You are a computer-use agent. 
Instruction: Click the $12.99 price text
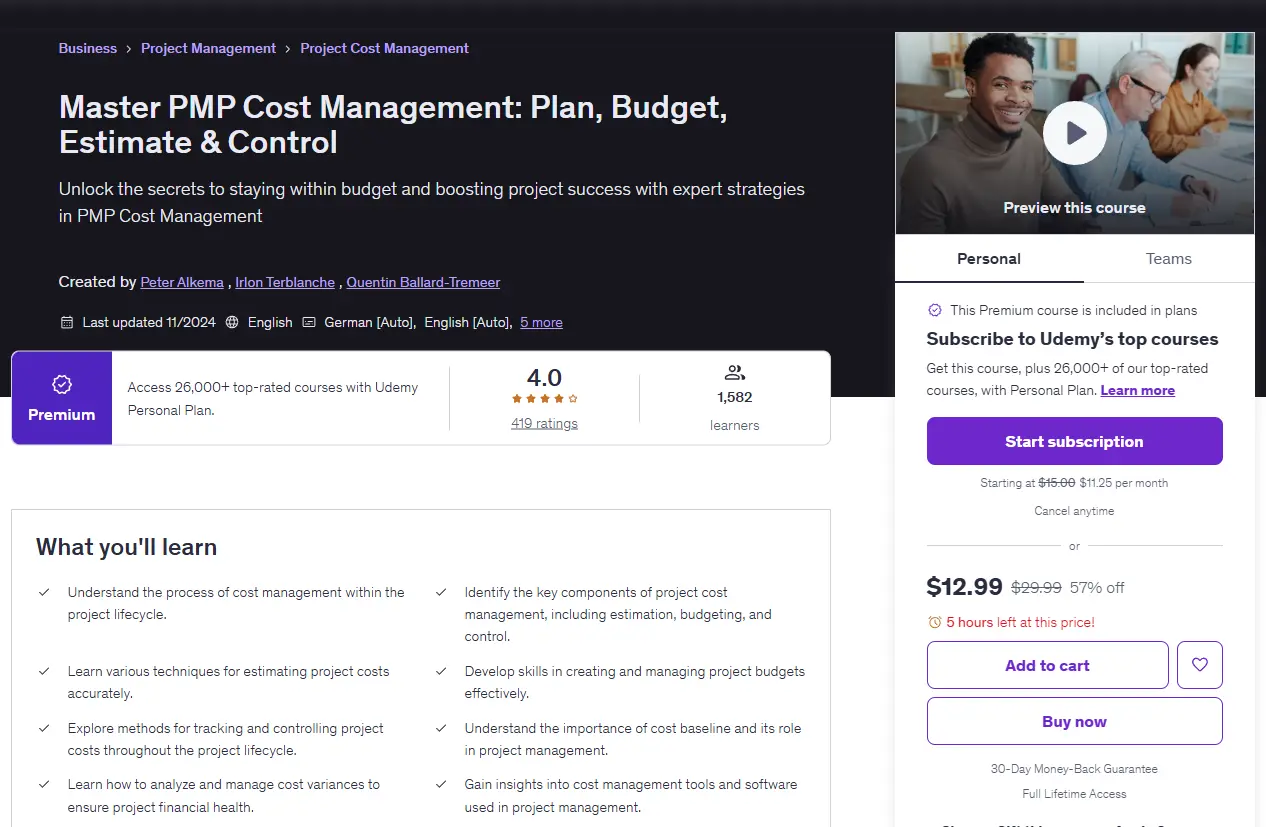[964, 586]
